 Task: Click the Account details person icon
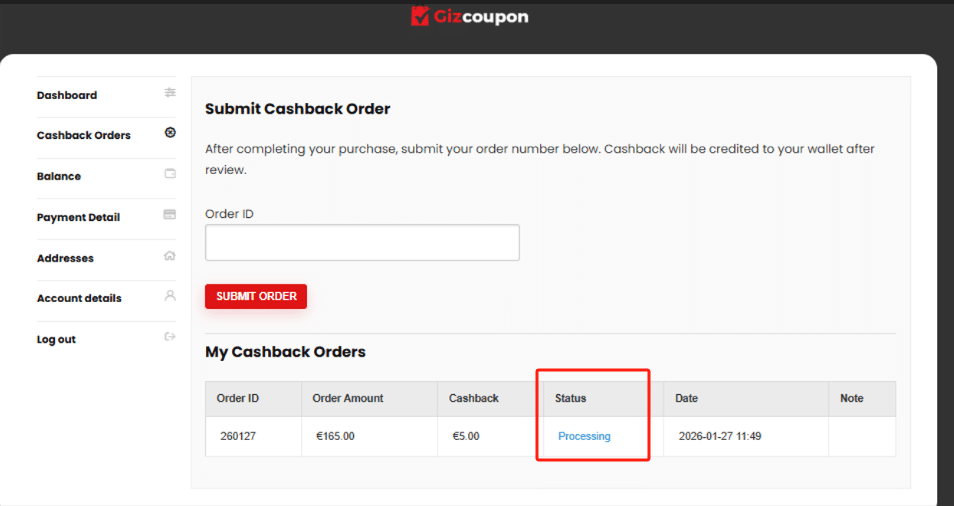(x=170, y=296)
